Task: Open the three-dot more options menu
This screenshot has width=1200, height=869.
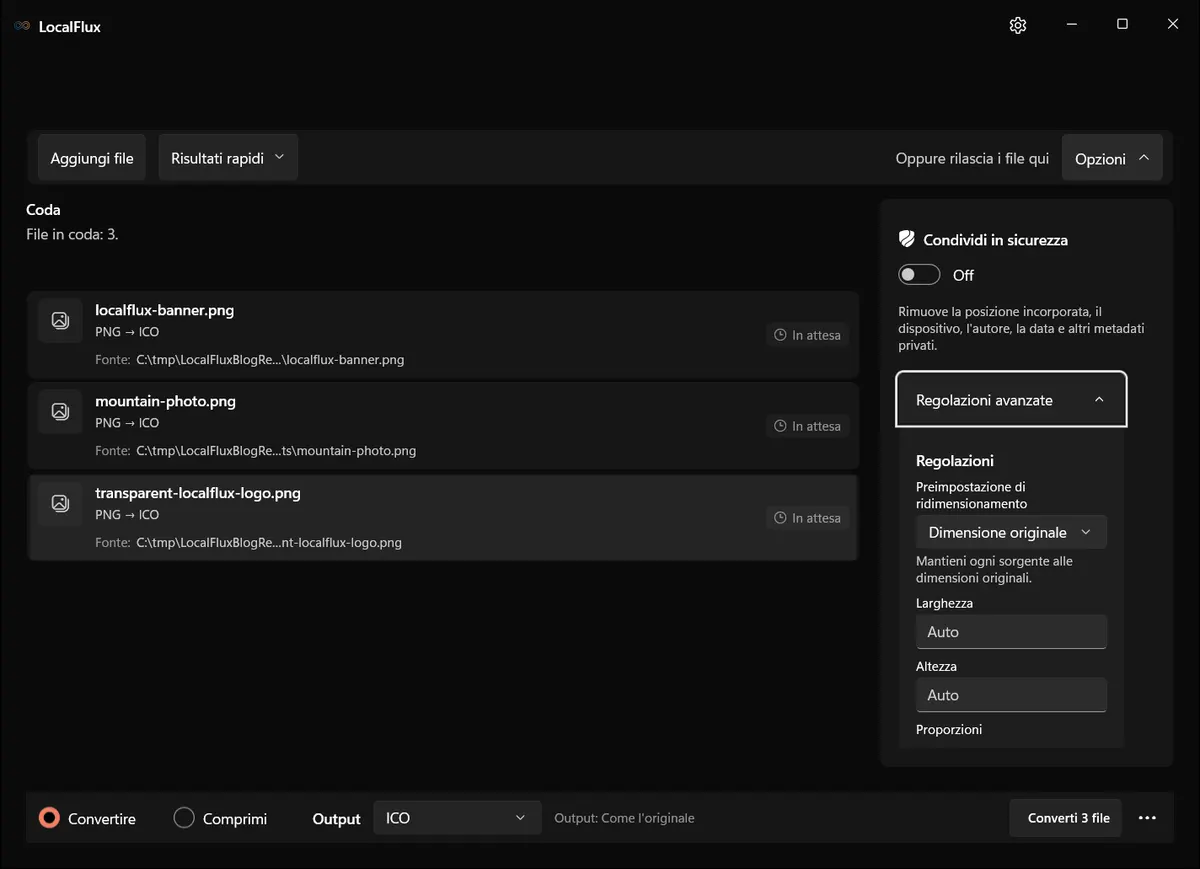Action: pos(1147,818)
